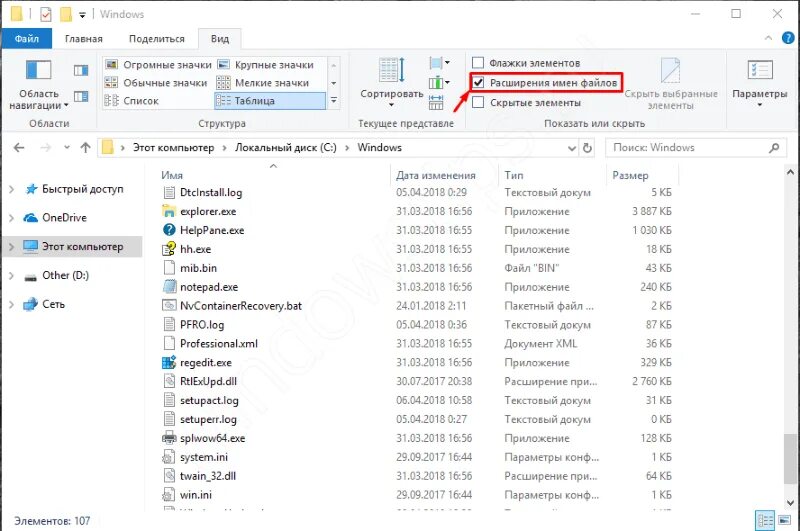Click the New folder quick access icon
The width and height of the screenshot is (800, 531).
point(65,14)
